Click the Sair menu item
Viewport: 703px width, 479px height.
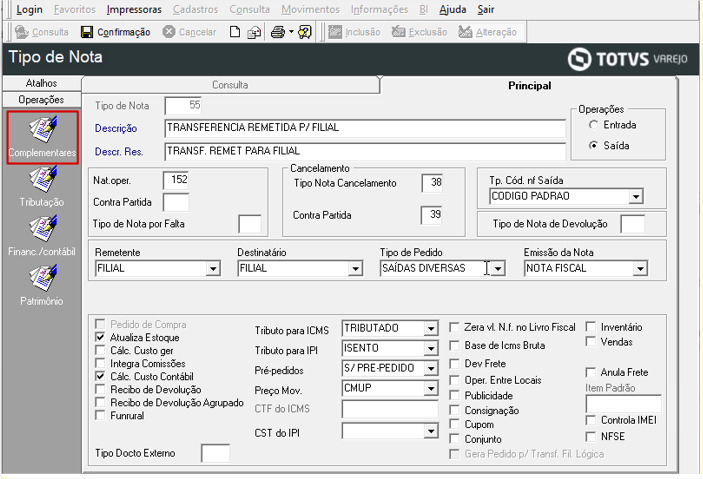click(486, 9)
